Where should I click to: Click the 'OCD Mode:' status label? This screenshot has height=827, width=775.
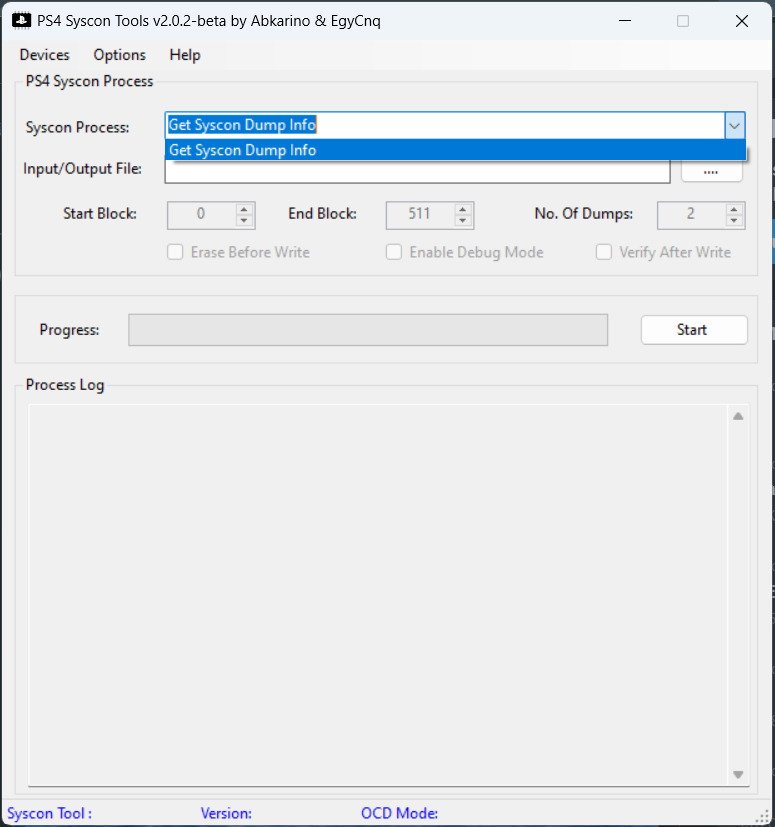(x=399, y=813)
